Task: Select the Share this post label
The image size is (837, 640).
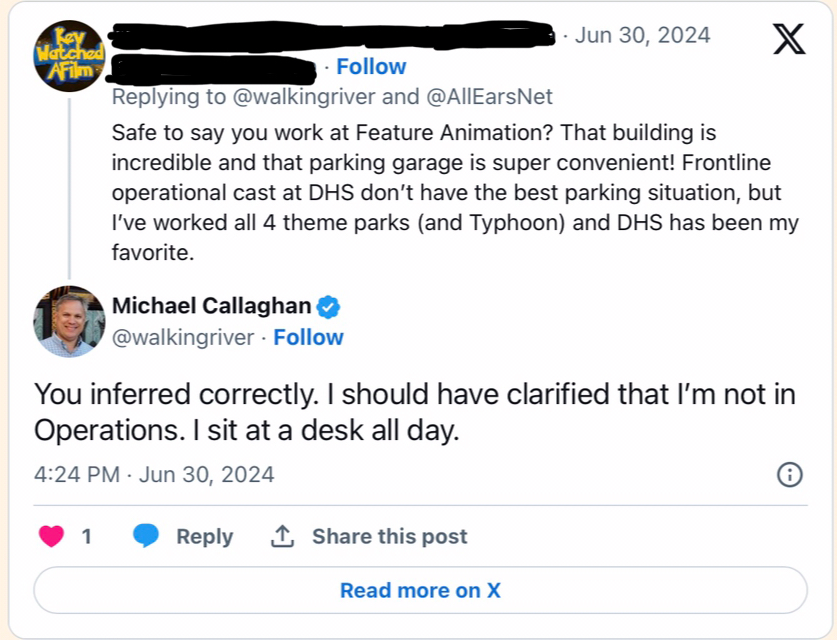Action: click(x=389, y=536)
